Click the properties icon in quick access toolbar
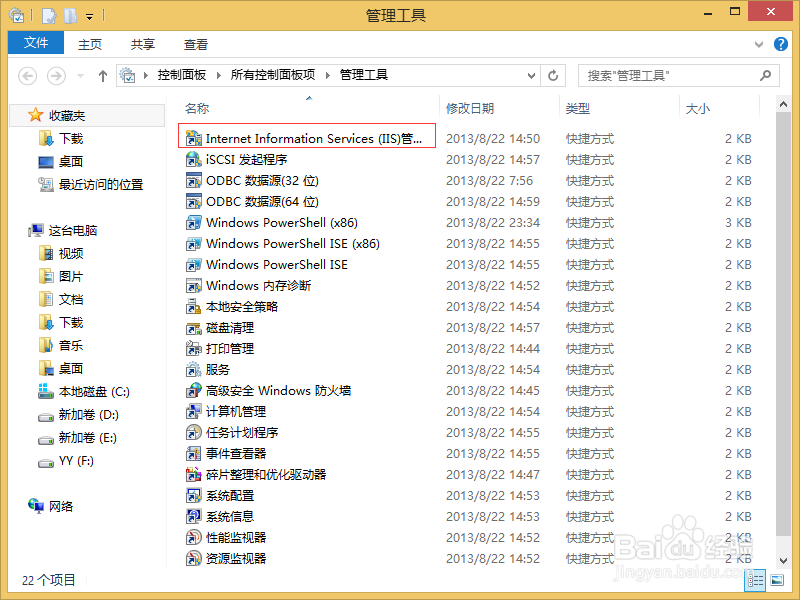This screenshot has height=600, width=800. [x=48, y=16]
